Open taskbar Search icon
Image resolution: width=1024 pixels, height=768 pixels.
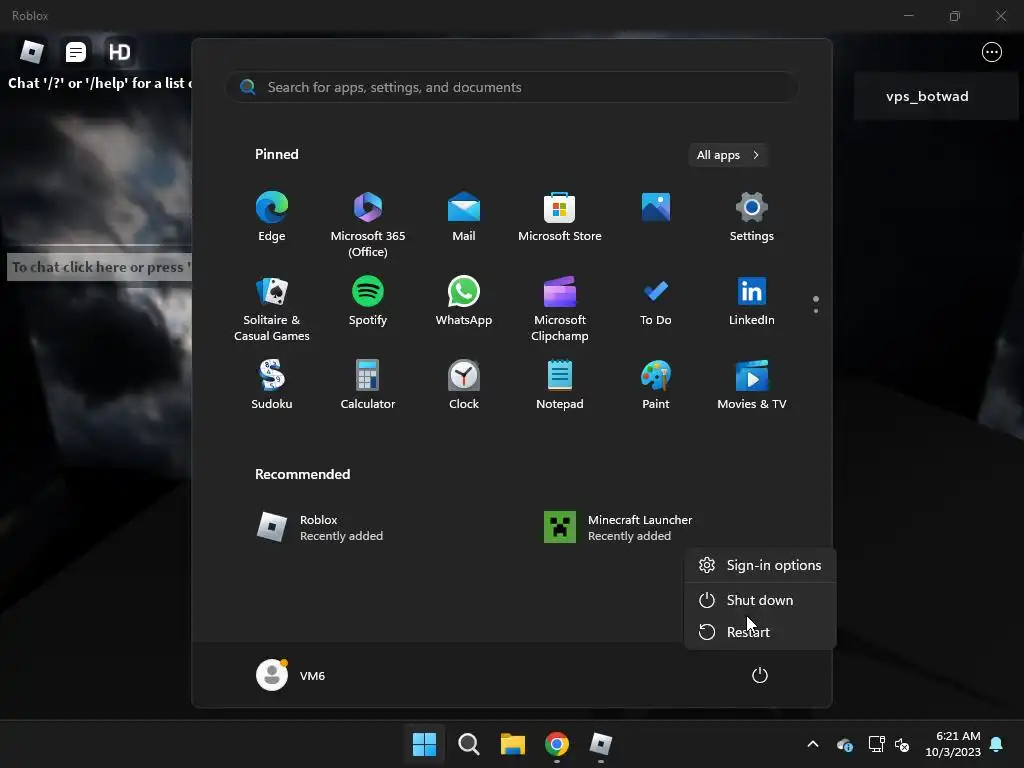[x=468, y=744]
